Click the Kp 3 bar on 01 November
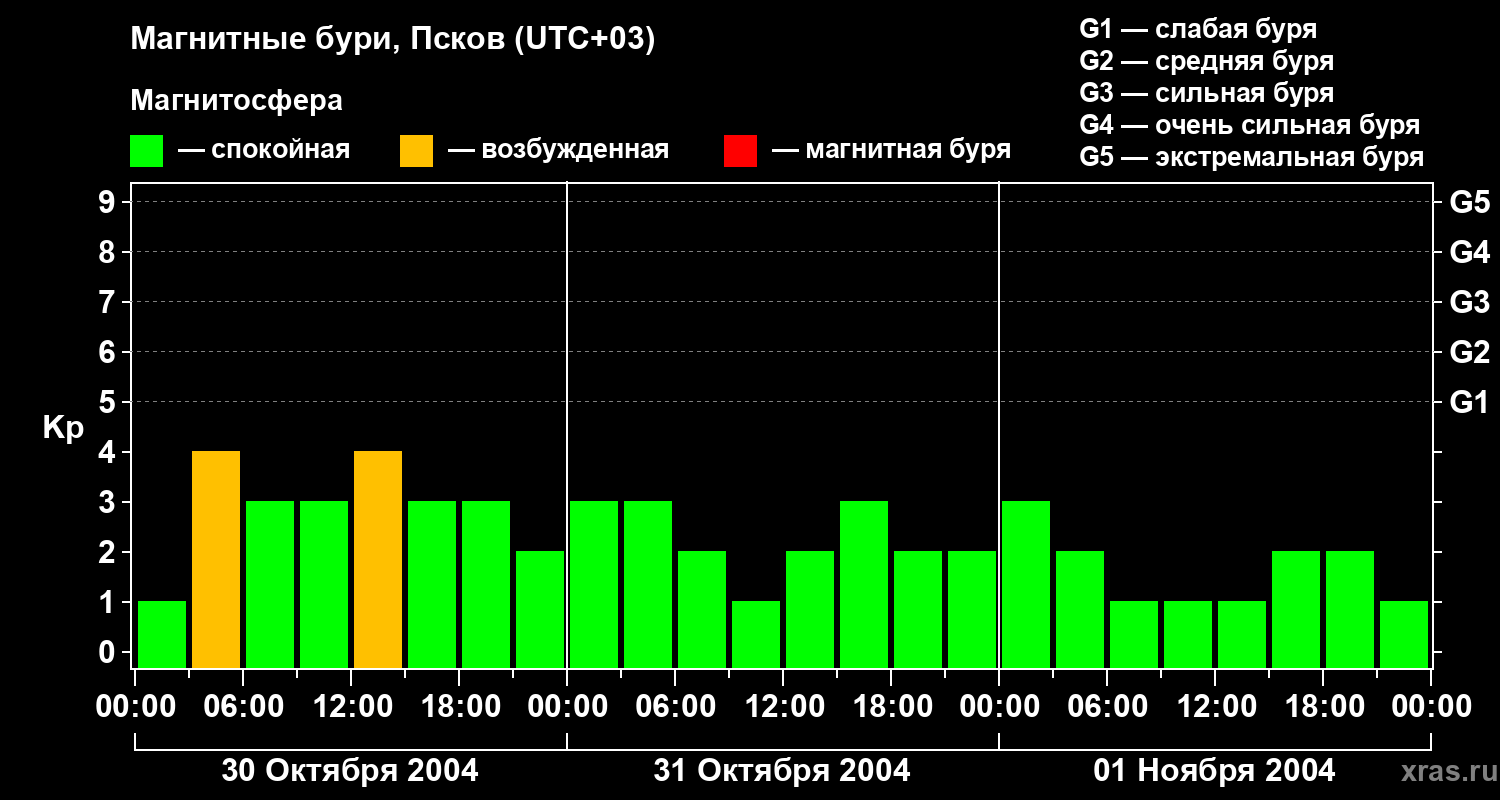The width and height of the screenshot is (1500, 800). pos(1026,584)
